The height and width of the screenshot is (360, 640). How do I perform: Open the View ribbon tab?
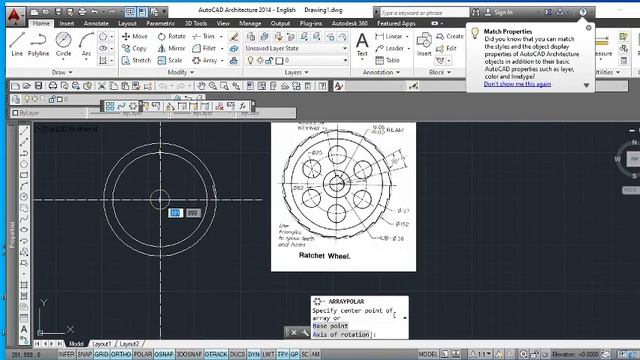[x=223, y=24]
